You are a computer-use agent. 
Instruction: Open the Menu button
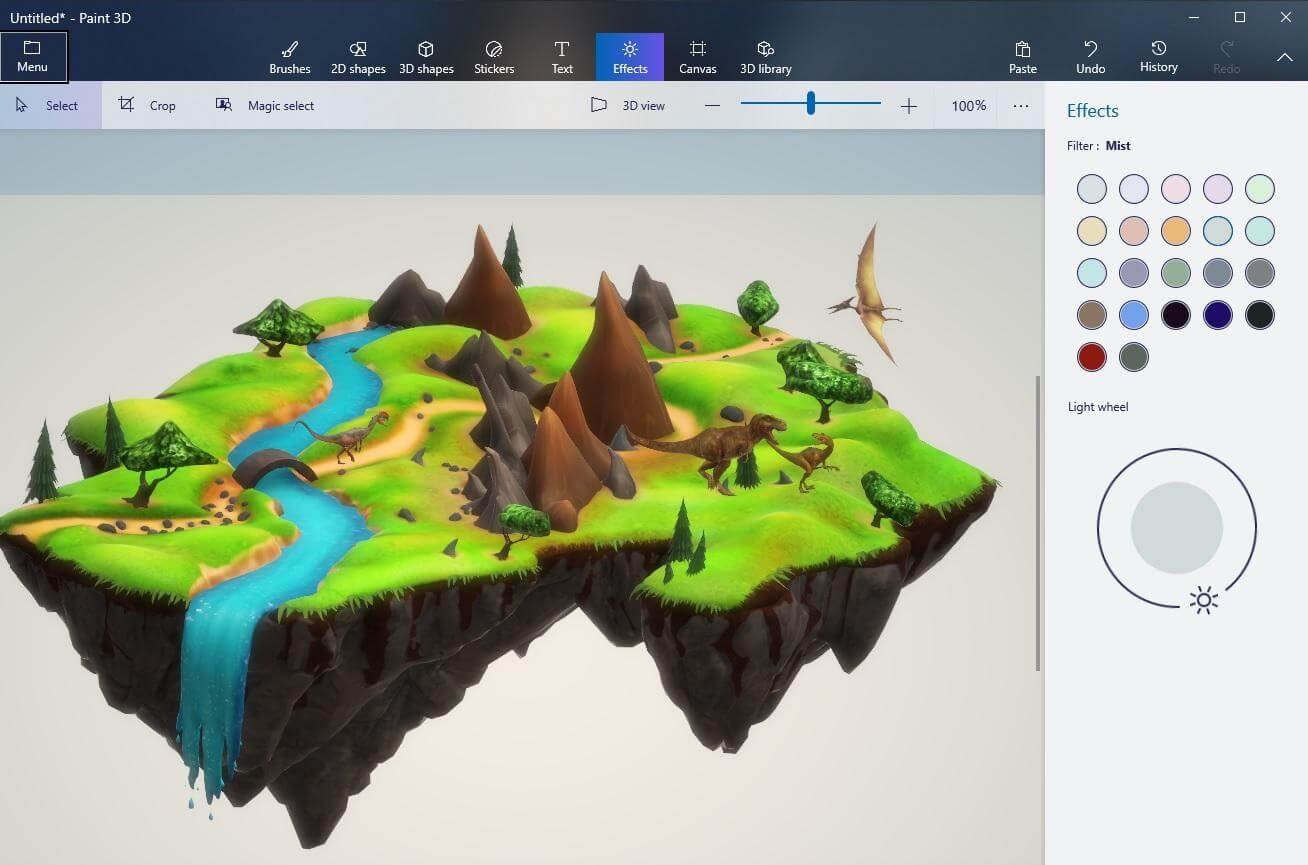pyautogui.click(x=33, y=57)
